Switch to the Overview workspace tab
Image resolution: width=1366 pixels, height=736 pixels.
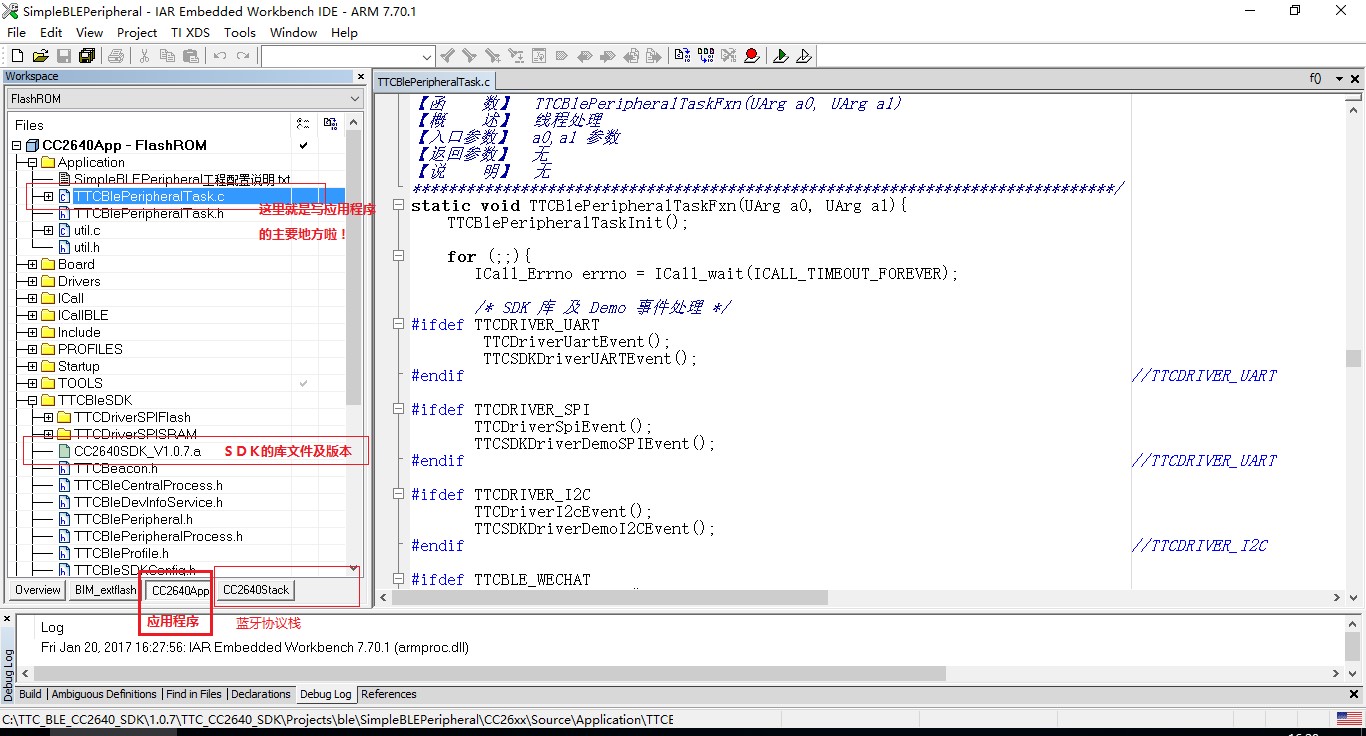(x=38, y=590)
